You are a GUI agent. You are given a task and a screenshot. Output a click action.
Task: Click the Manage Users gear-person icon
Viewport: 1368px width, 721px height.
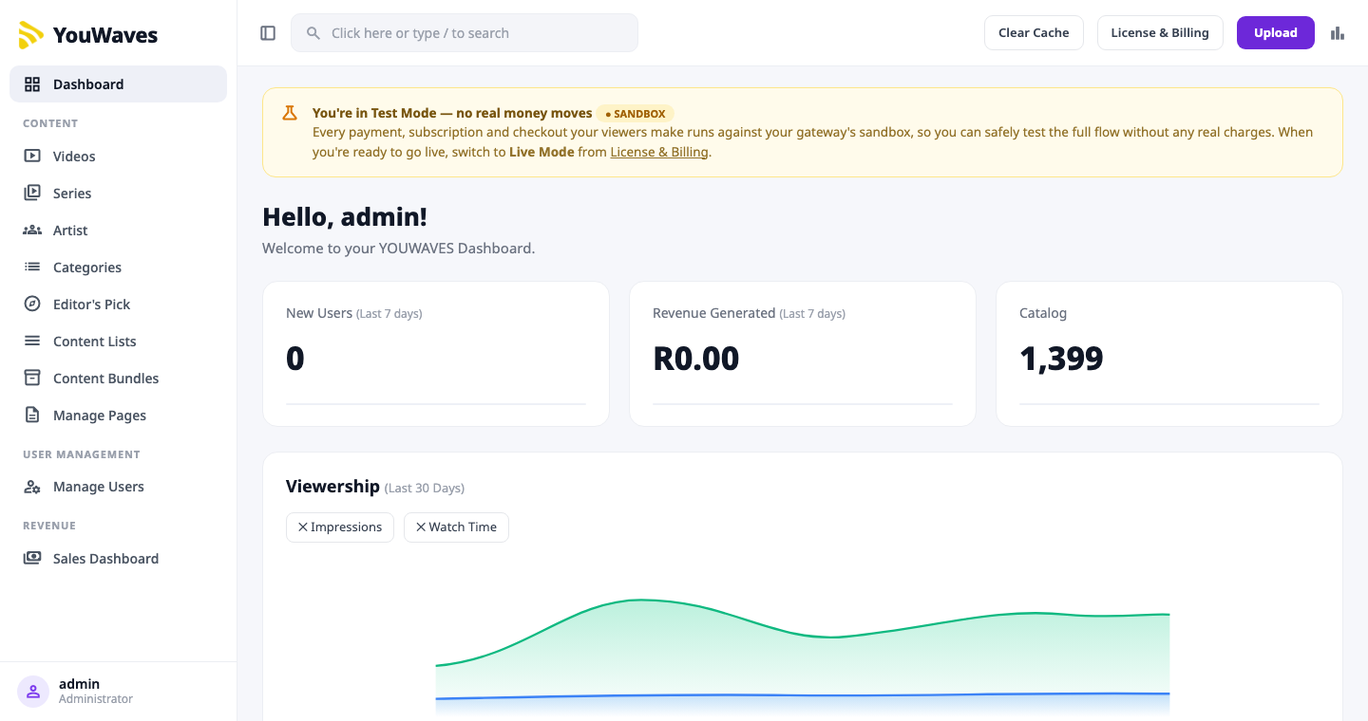(33, 486)
